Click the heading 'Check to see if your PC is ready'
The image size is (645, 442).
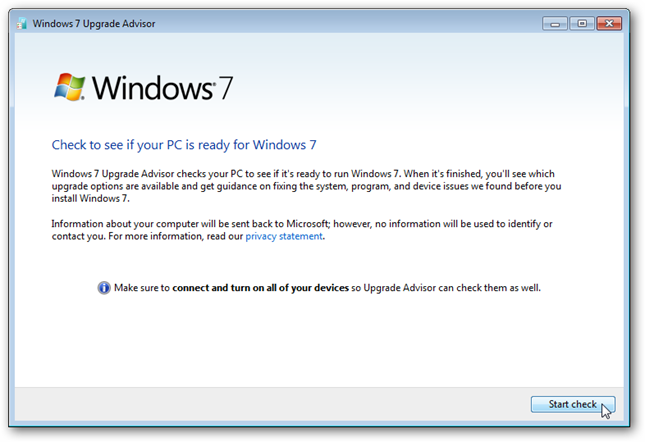click(x=184, y=145)
